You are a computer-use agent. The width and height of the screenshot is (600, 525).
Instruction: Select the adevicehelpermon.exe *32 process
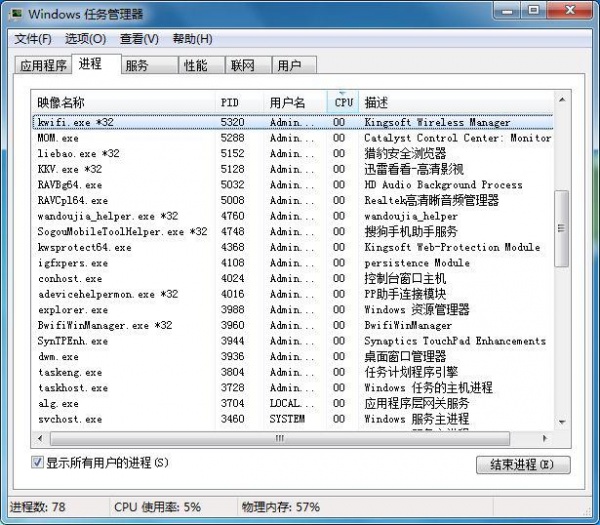pos(293,294)
